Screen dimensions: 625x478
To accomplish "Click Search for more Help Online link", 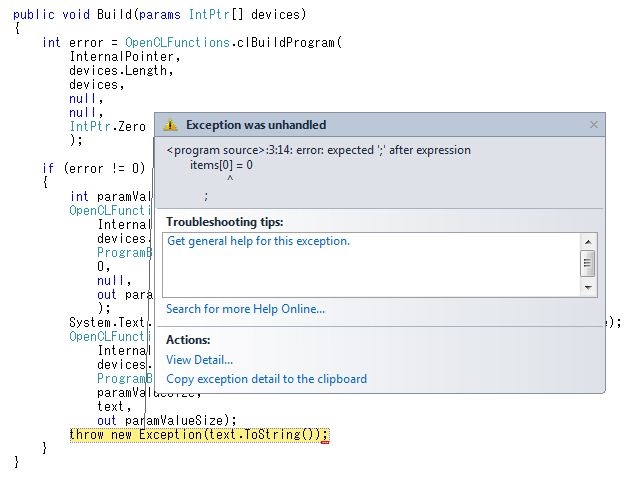I will point(245,309).
